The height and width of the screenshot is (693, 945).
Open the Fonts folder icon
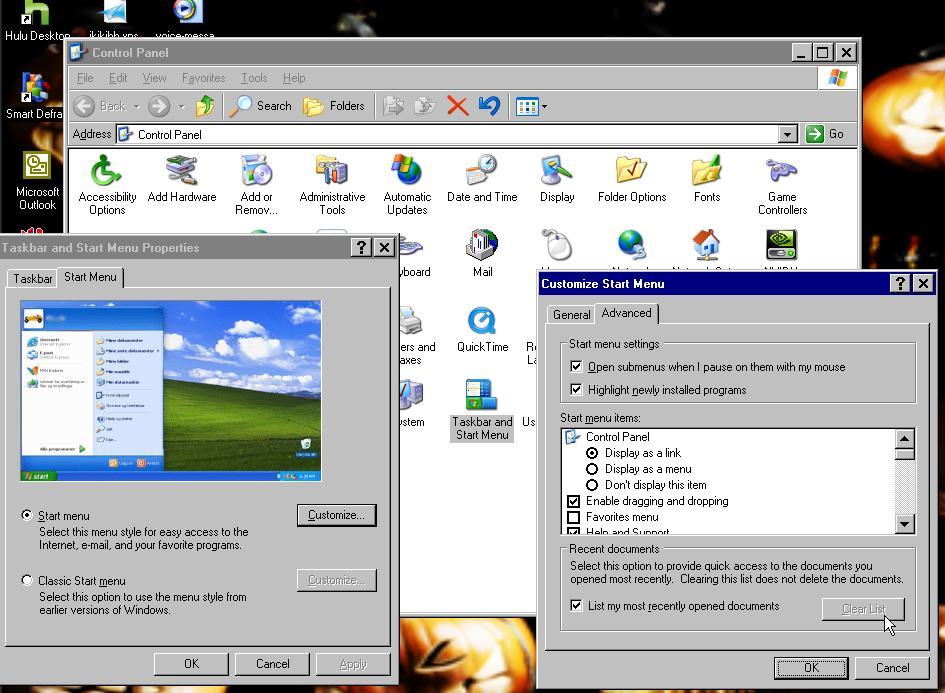pyautogui.click(x=706, y=179)
